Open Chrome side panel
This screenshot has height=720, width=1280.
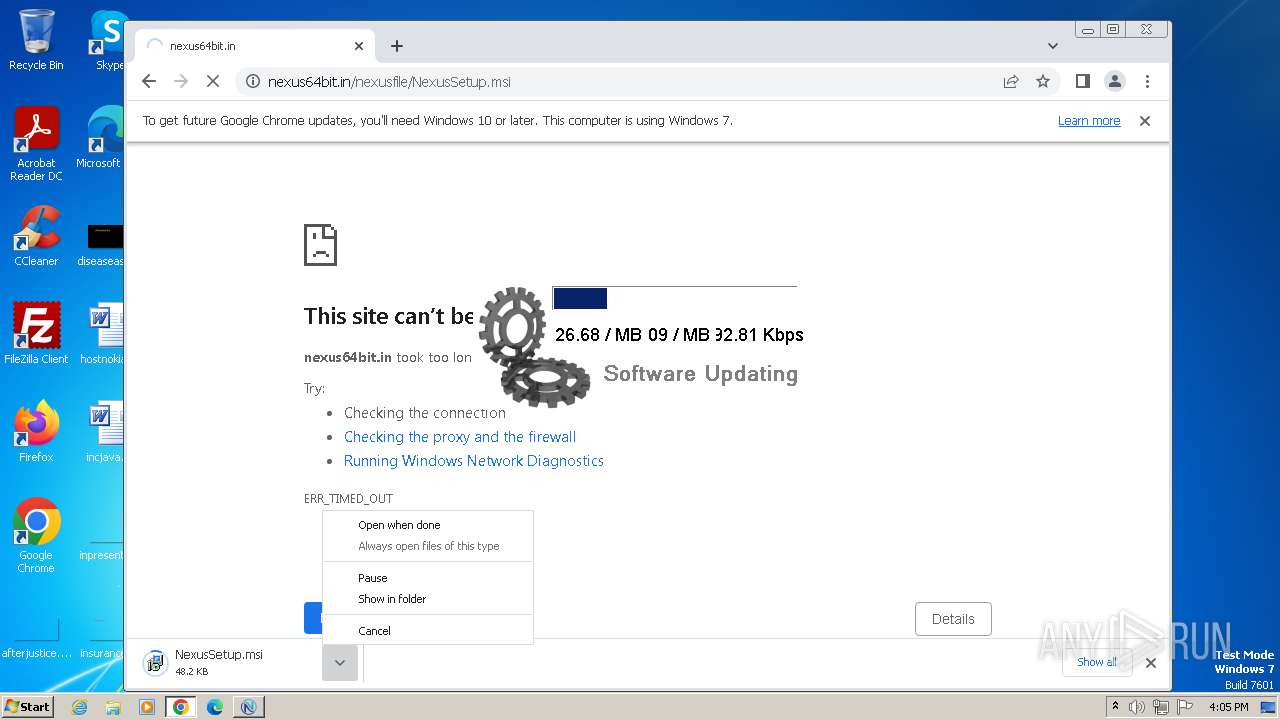point(1082,81)
